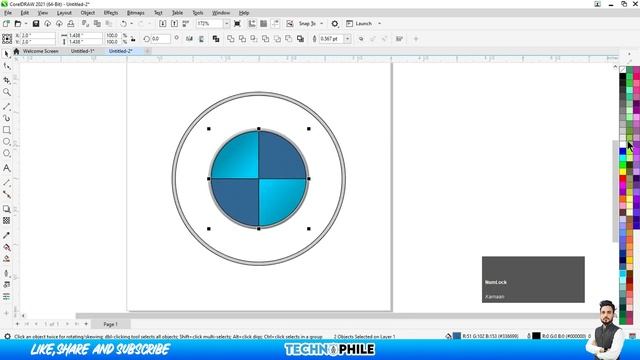Image resolution: width=640 pixels, height=360 pixels.
Task: Click the Create Boundary icon
Action: (300, 39)
